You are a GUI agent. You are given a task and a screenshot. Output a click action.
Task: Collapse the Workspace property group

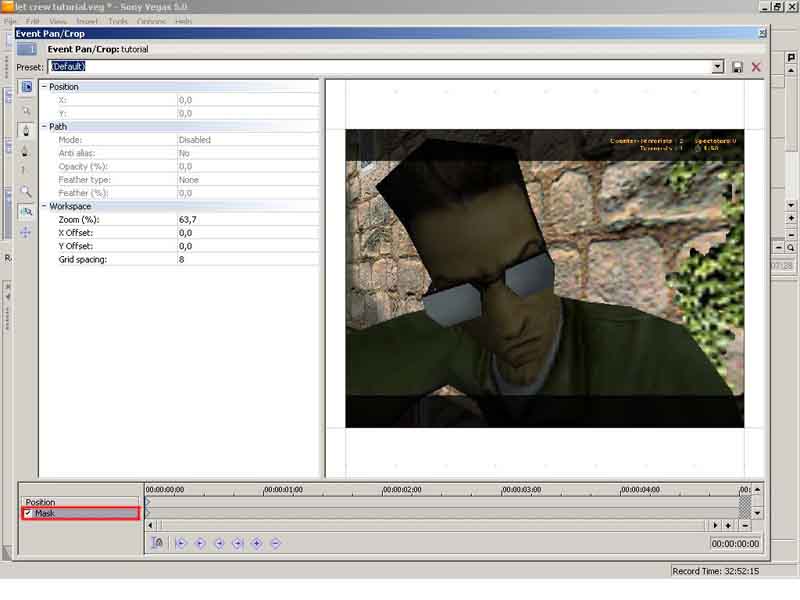tap(44, 206)
